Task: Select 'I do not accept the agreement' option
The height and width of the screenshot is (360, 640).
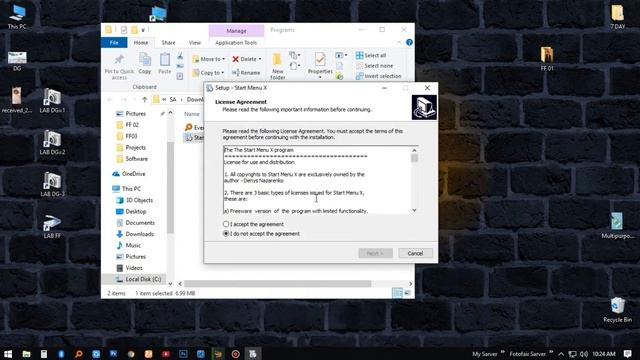Action: point(226,233)
